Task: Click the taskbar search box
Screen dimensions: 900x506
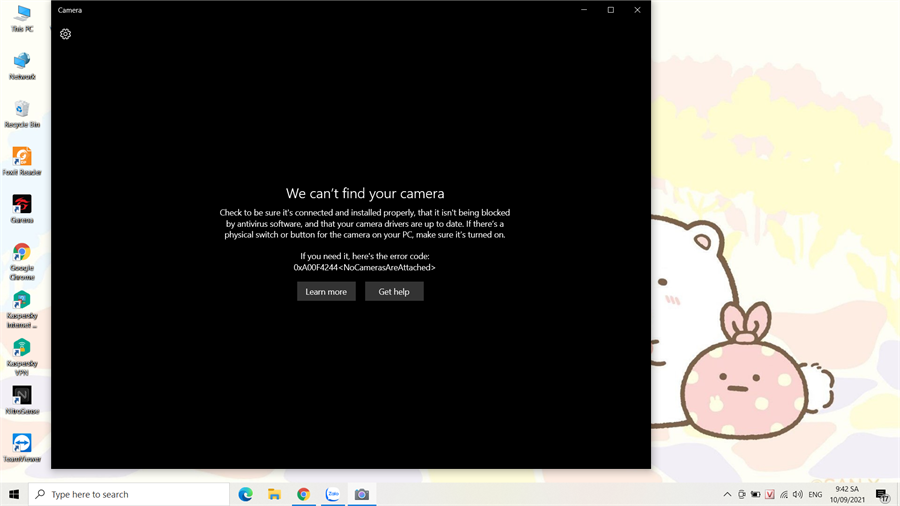Action: 130,494
